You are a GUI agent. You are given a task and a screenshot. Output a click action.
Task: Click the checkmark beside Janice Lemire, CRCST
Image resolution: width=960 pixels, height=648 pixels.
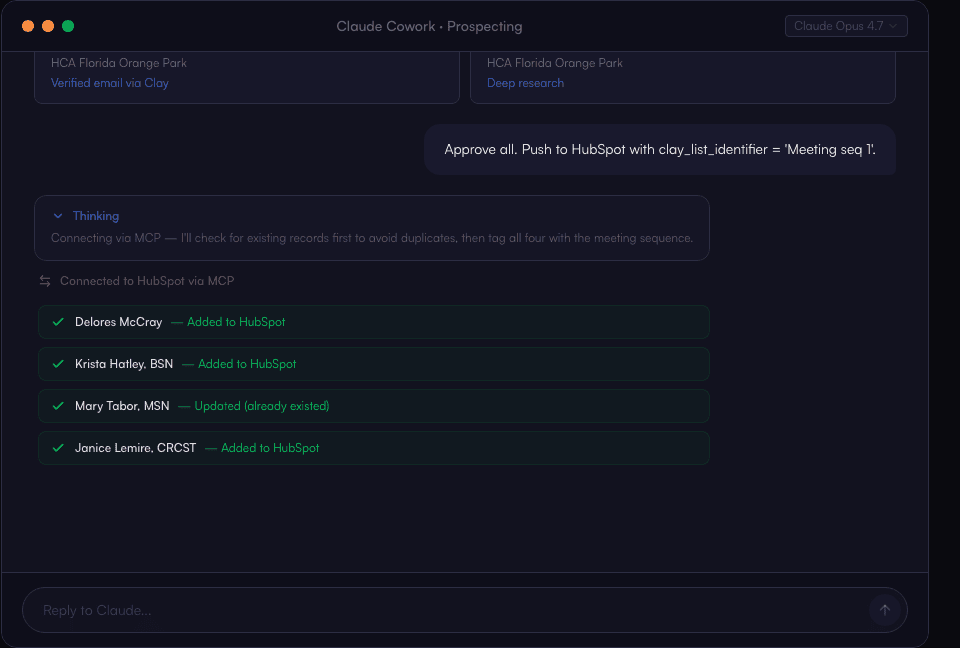click(58, 448)
